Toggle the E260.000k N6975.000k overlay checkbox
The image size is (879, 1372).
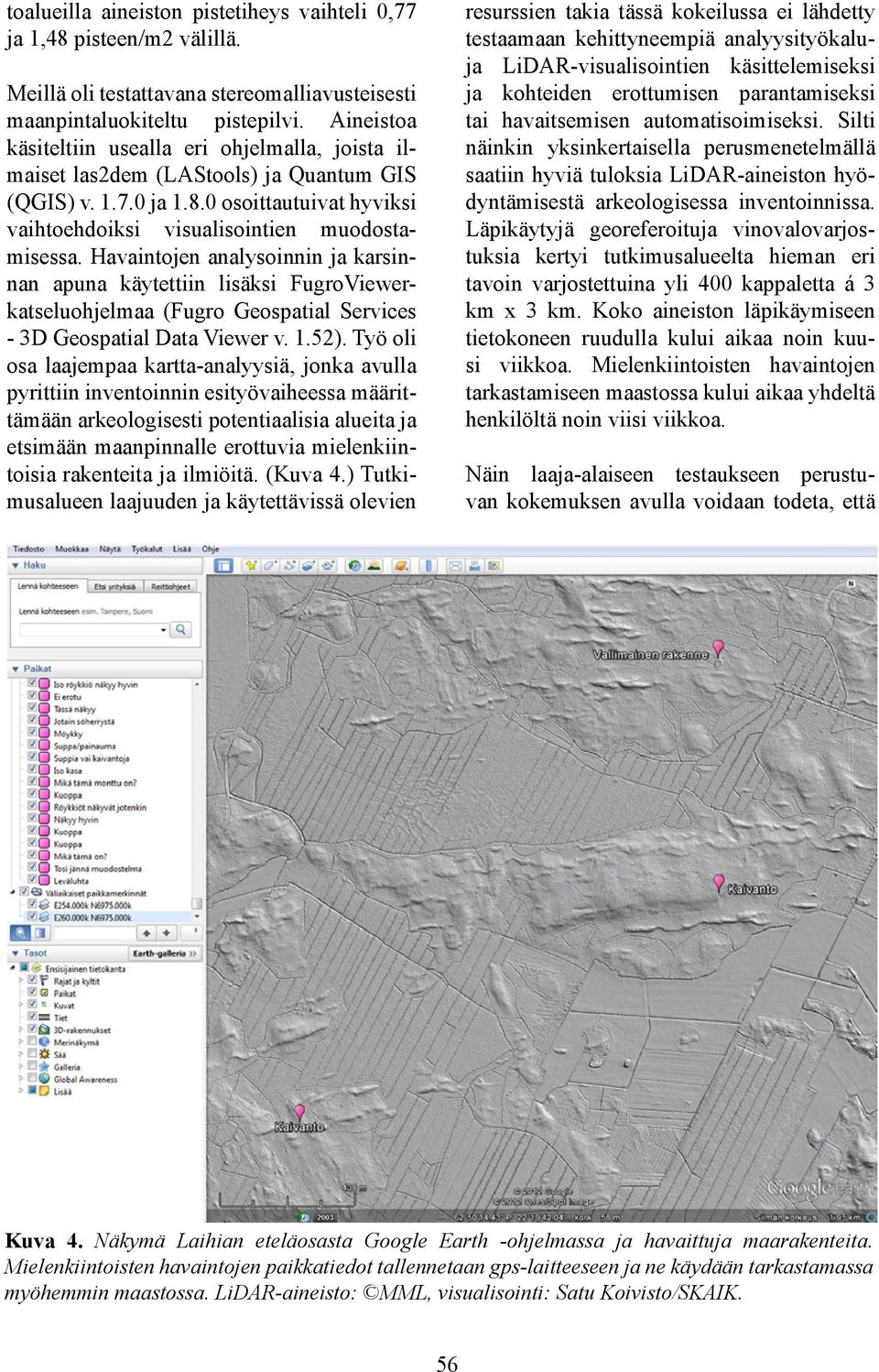point(32,916)
